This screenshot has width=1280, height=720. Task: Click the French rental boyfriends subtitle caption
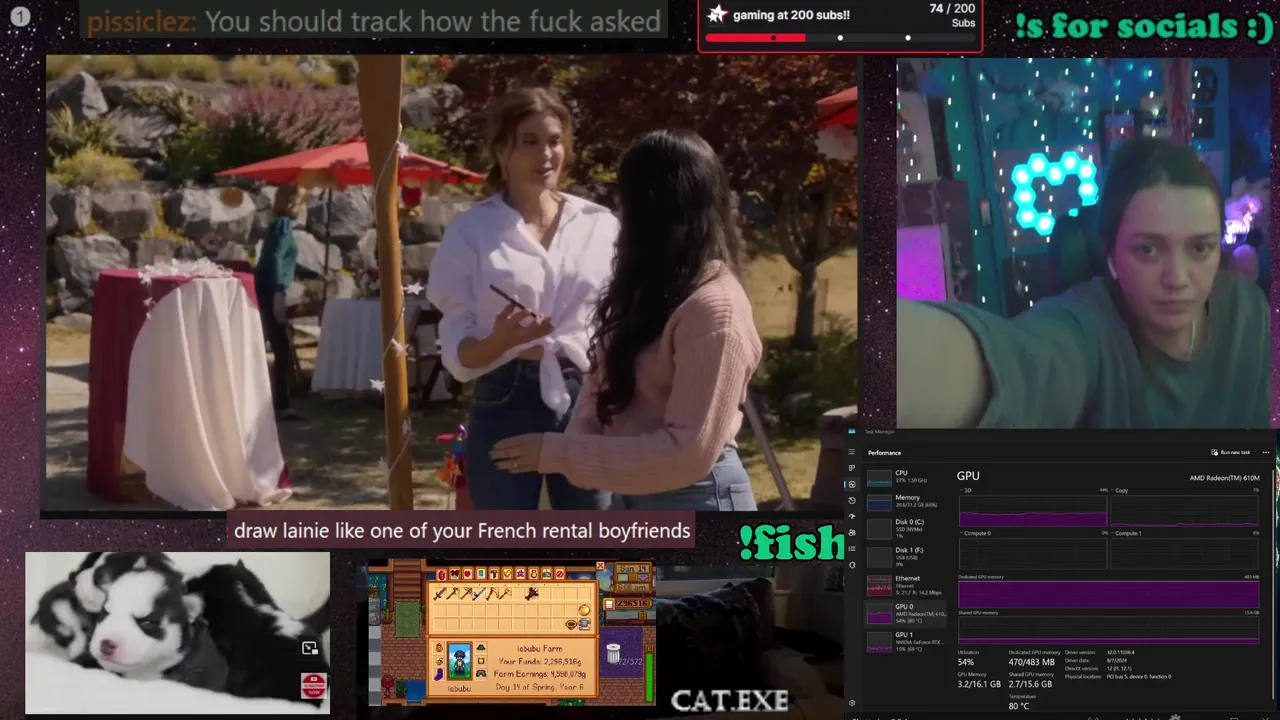click(462, 530)
